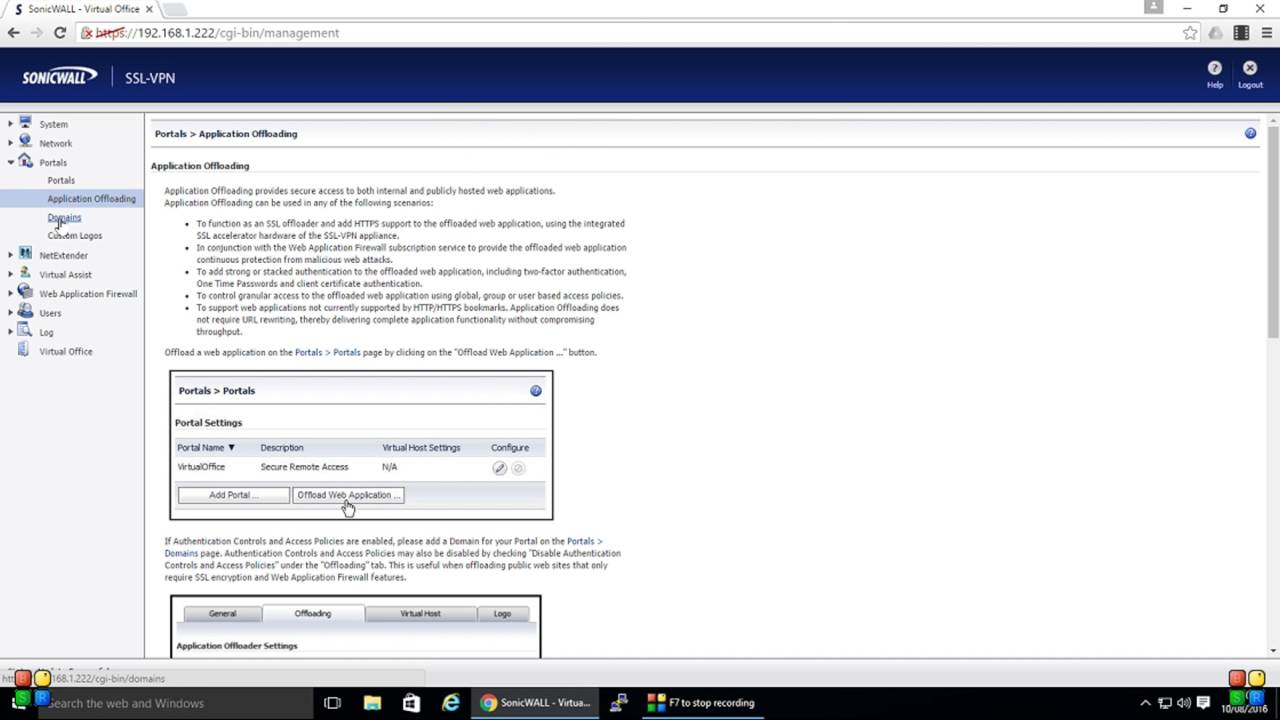The image size is (1280, 720).
Task: Expand the Web Application Firewall node
Action: [10, 293]
